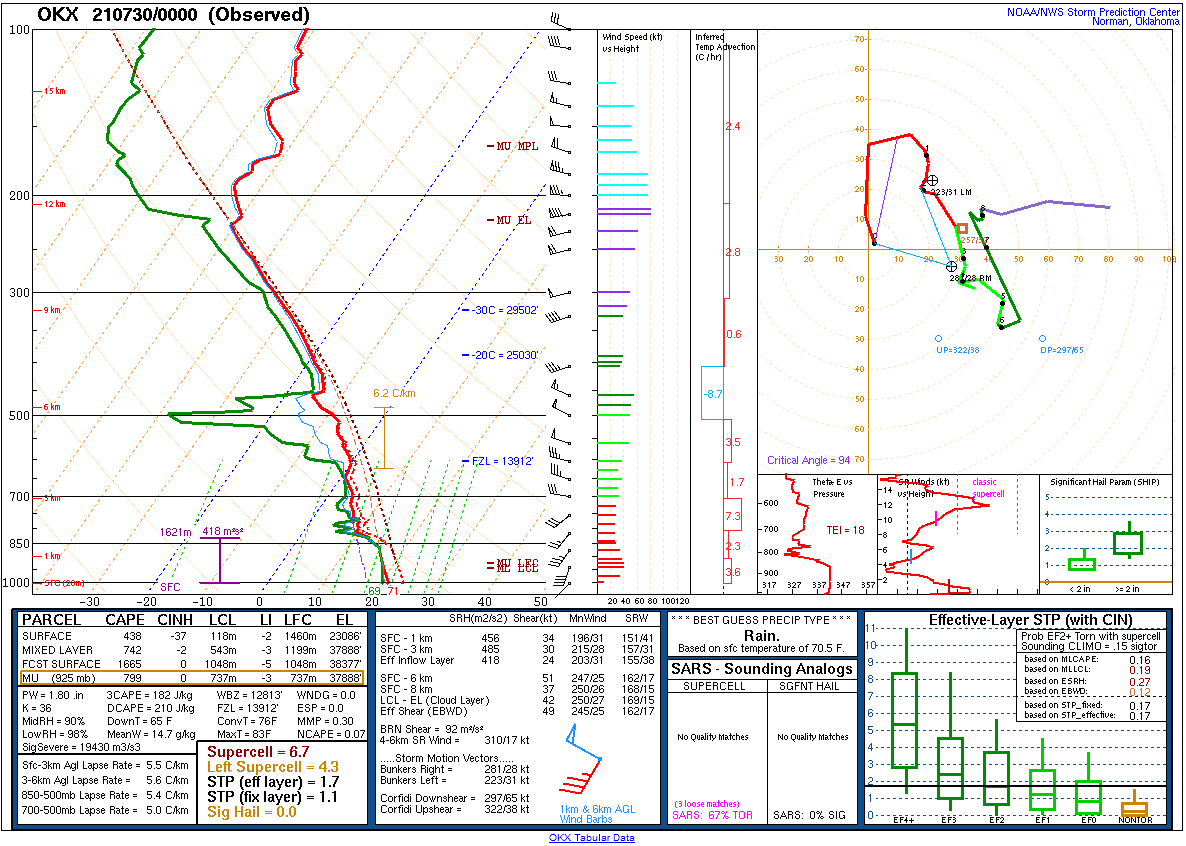This screenshot has width=1186, height=846.
Task: Click the MidRH = 90% value
Action: pyautogui.click(x=54, y=721)
